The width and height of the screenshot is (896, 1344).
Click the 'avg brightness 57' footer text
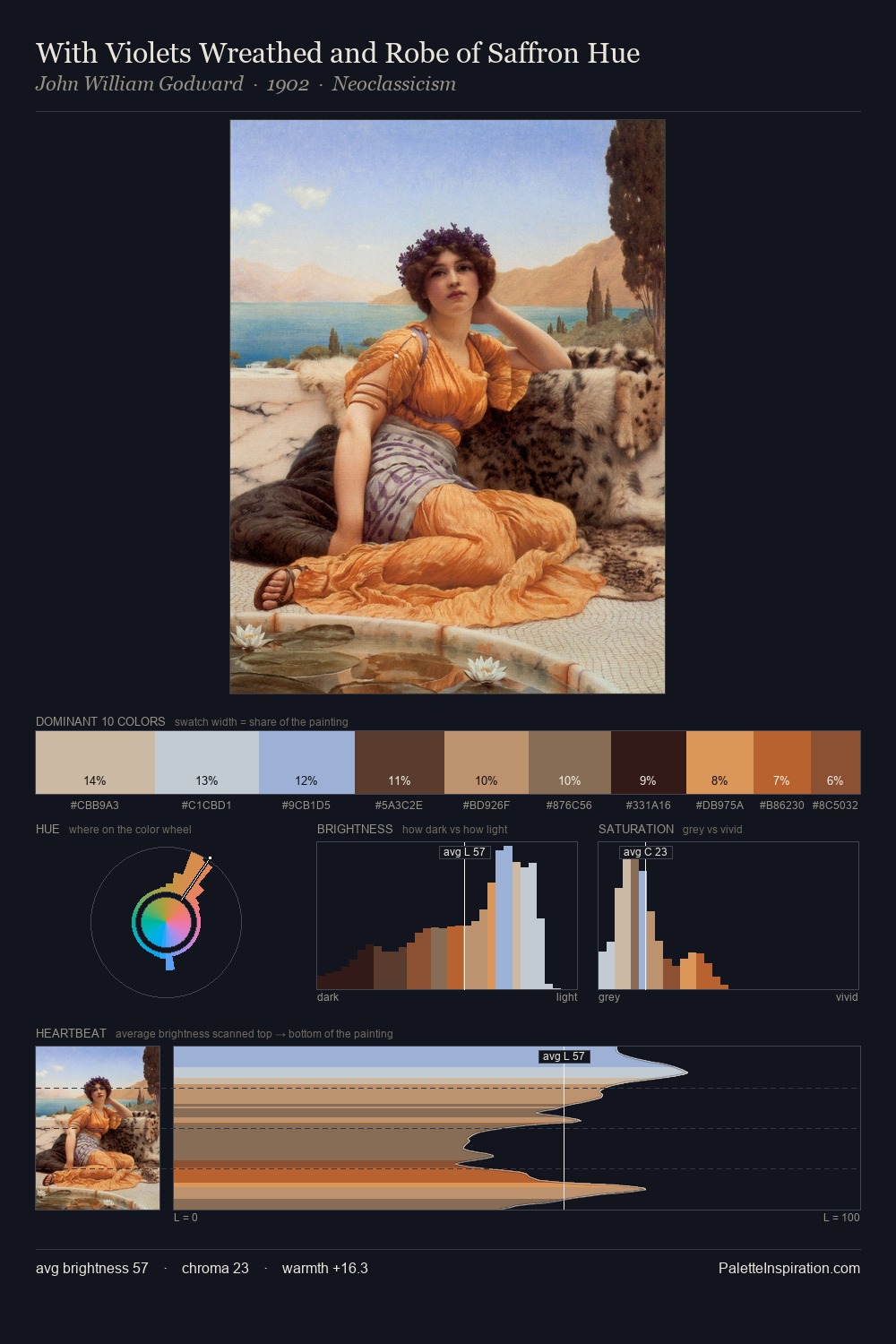click(x=92, y=1269)
